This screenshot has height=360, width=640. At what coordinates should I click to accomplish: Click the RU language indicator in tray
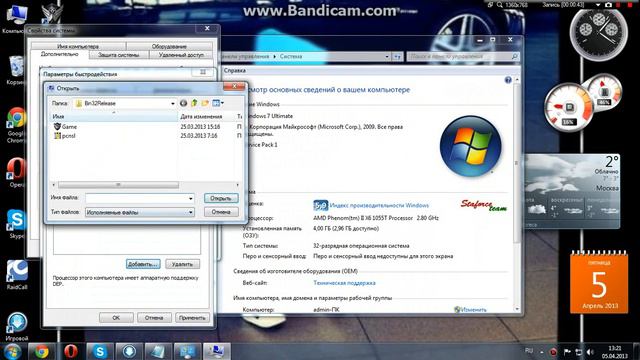pos(529,351)
